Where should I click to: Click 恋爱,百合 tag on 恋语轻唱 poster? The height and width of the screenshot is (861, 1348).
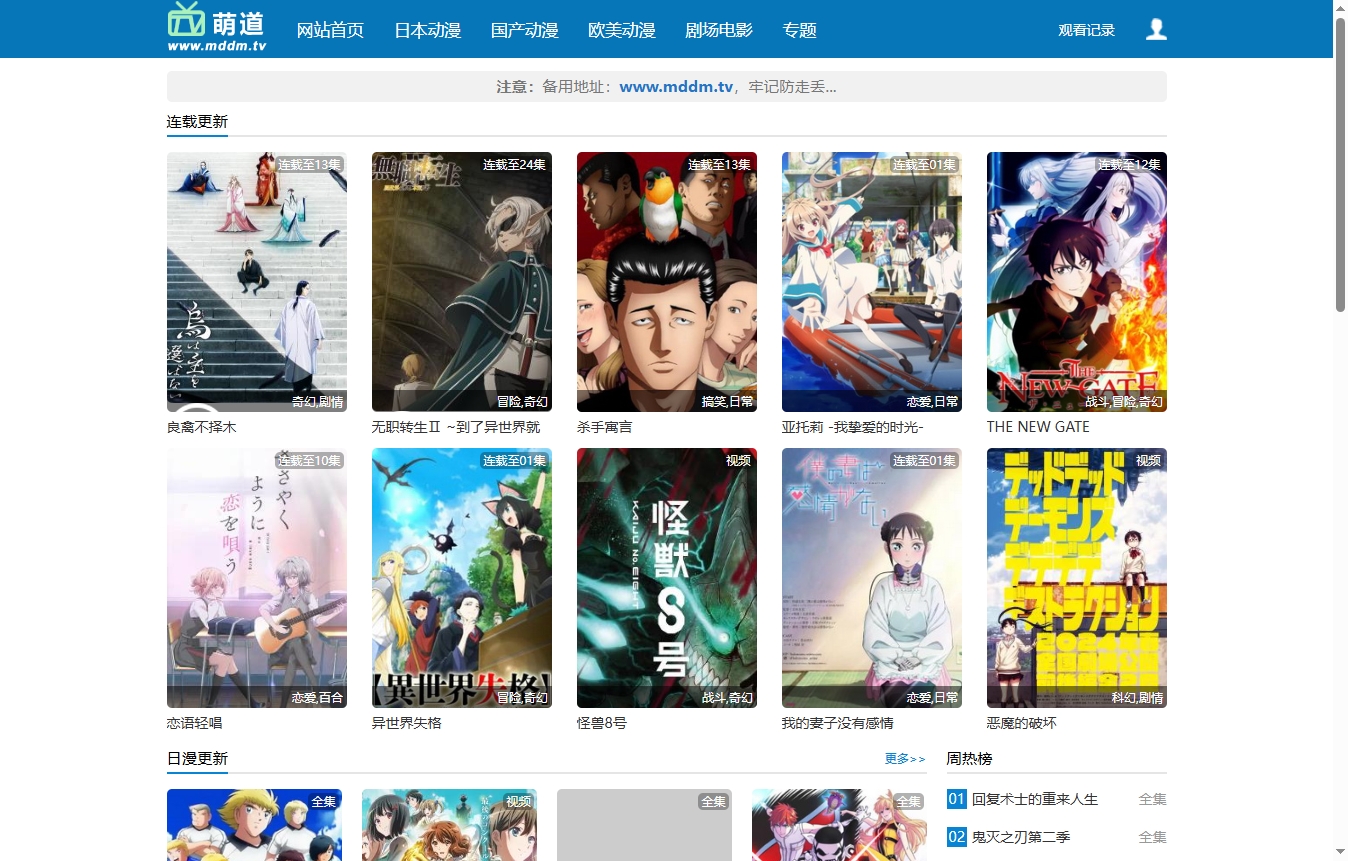(x=317, y=698)
